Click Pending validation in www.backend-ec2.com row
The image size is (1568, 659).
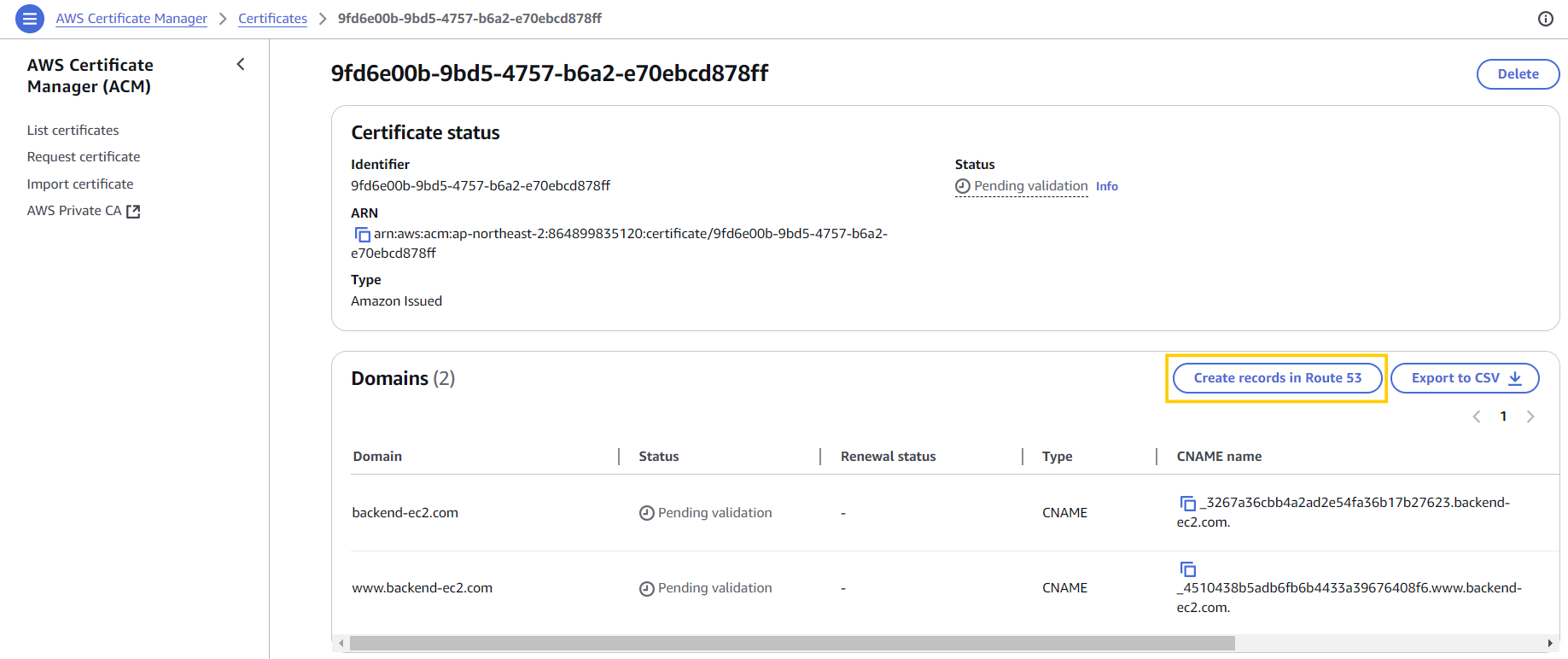coord(706,588)
